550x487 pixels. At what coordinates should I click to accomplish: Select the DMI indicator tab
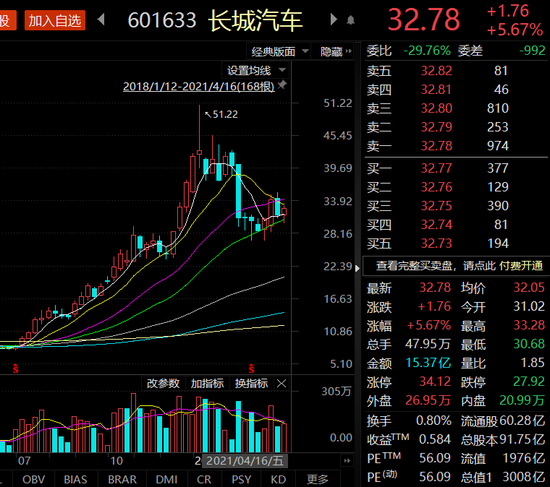167,479
